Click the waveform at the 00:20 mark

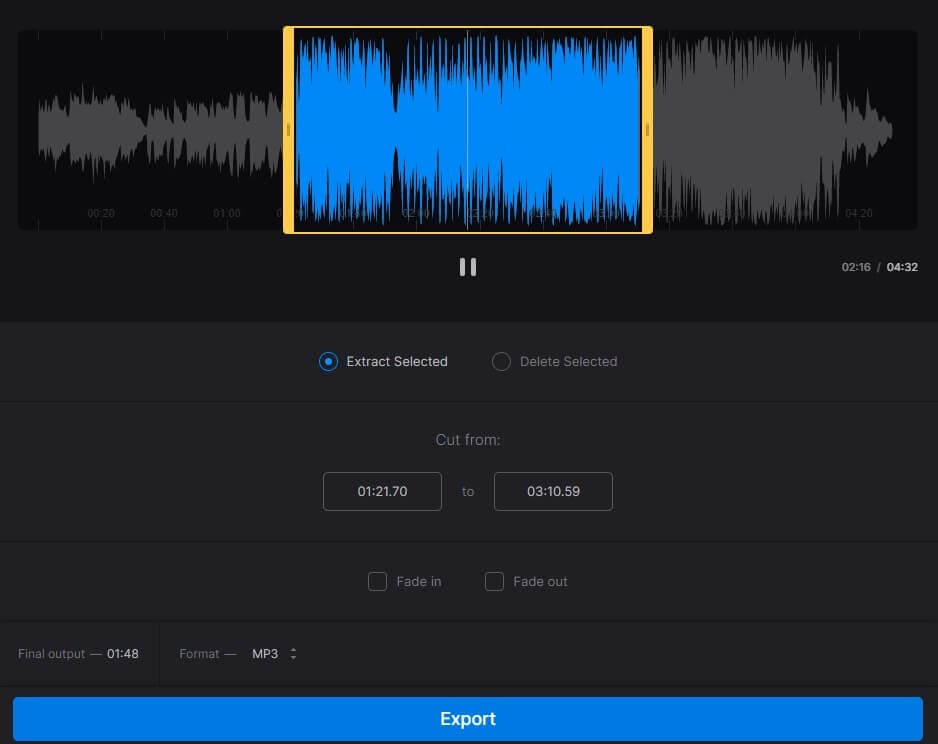coord(100,130)
